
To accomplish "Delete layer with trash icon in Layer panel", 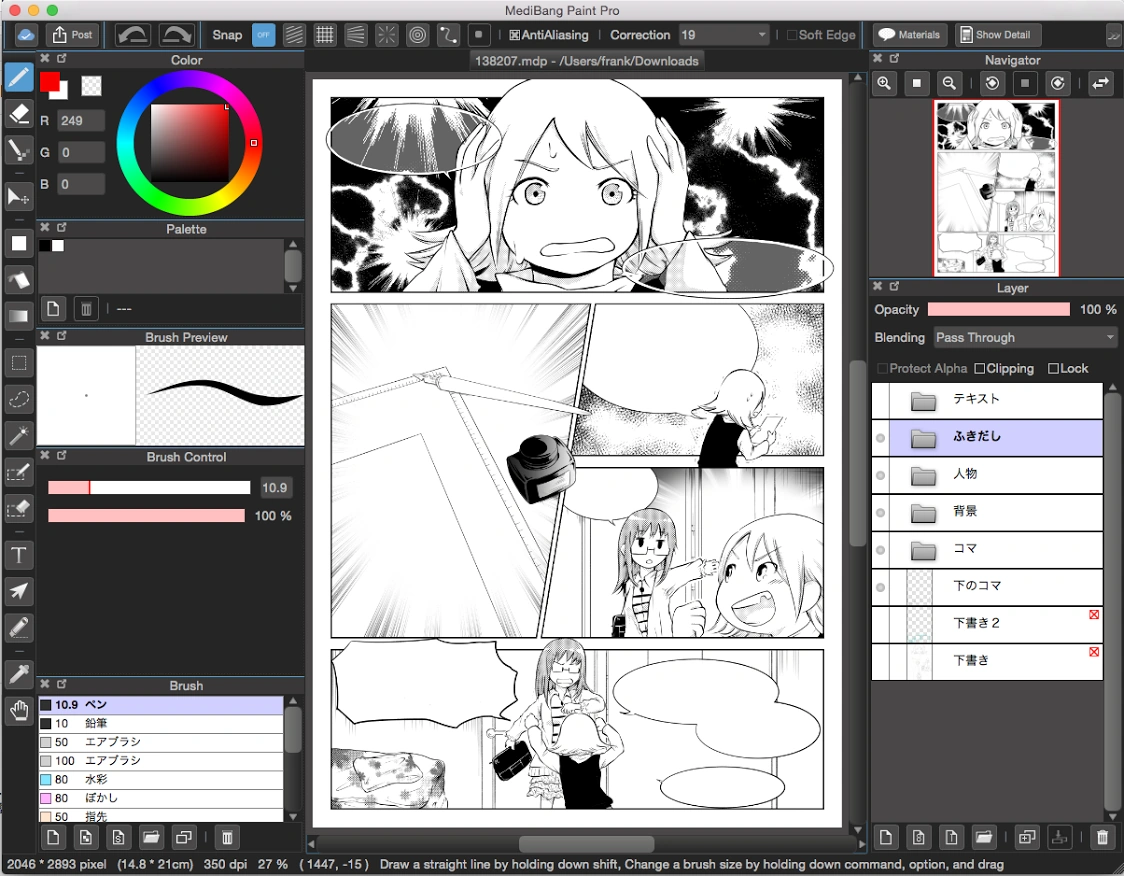I will [x=1102, y=837].
